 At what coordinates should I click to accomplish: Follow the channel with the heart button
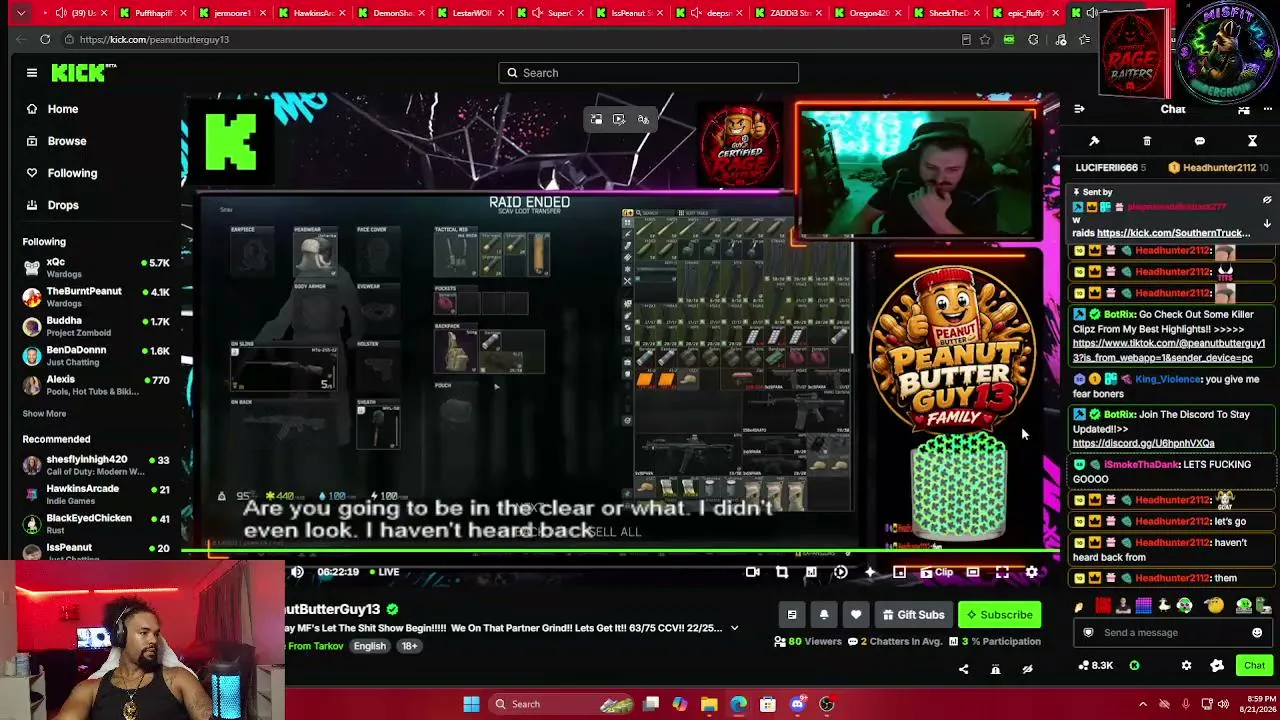856,615
